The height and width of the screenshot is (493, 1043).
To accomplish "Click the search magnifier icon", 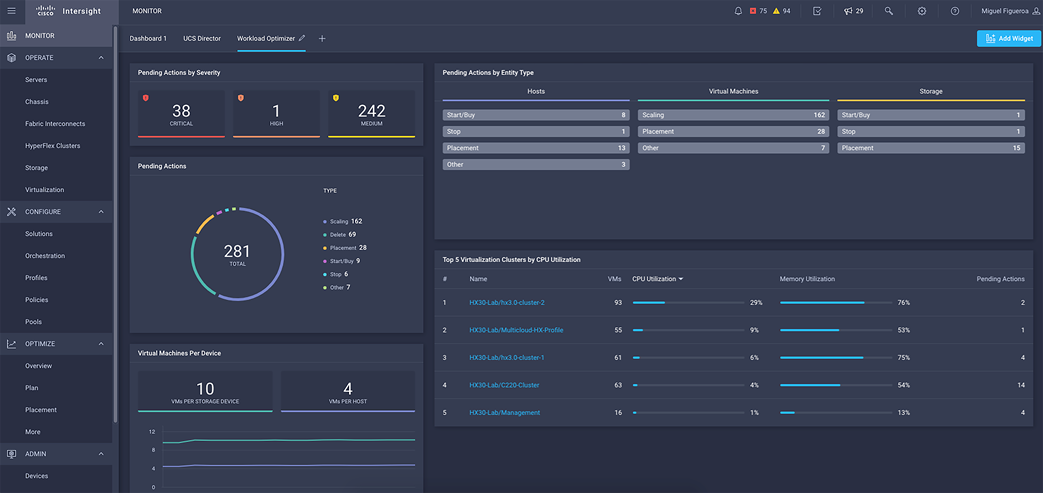I will coord(889,11).
